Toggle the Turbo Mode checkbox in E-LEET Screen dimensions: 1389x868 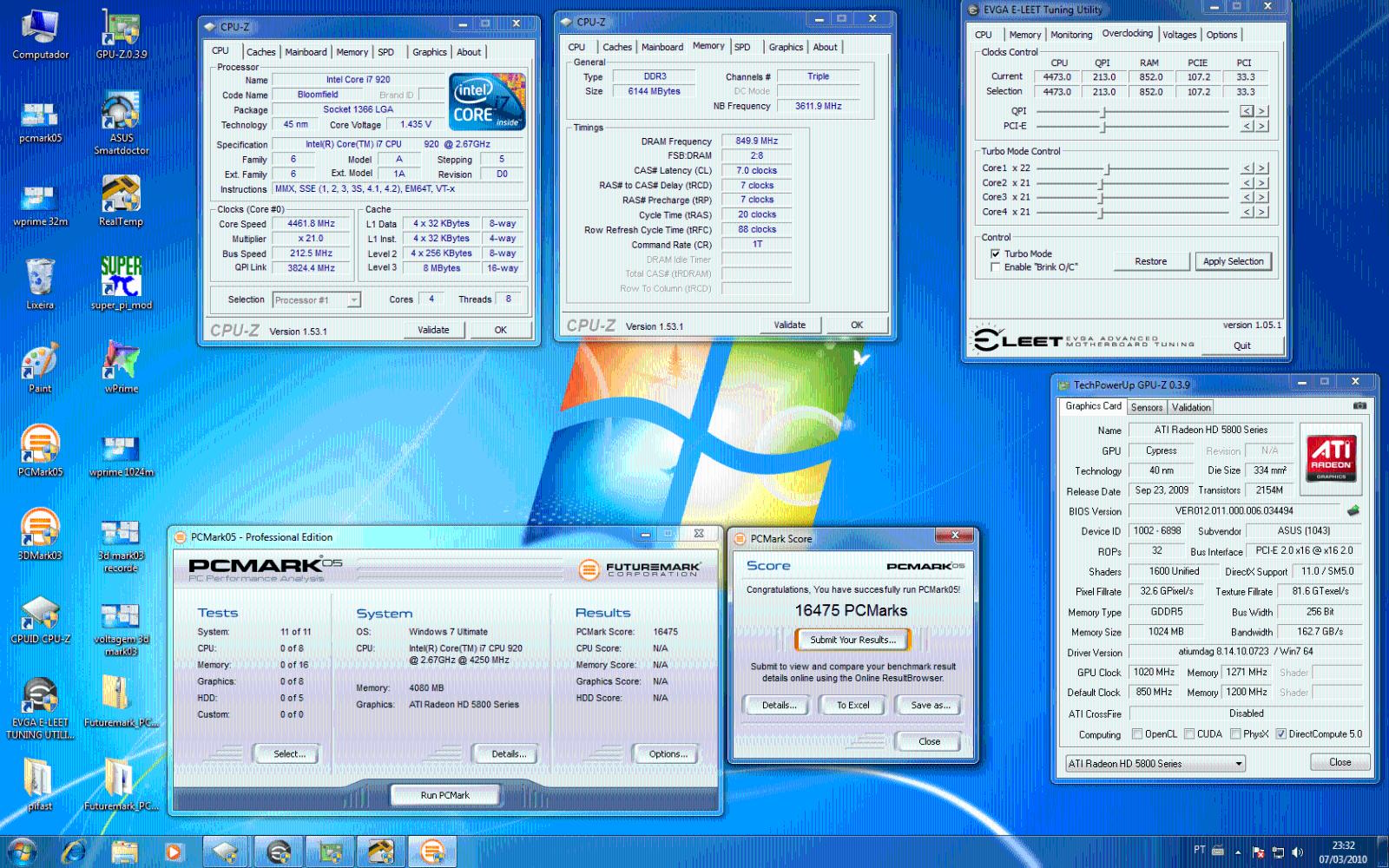[x=995, y=253]
